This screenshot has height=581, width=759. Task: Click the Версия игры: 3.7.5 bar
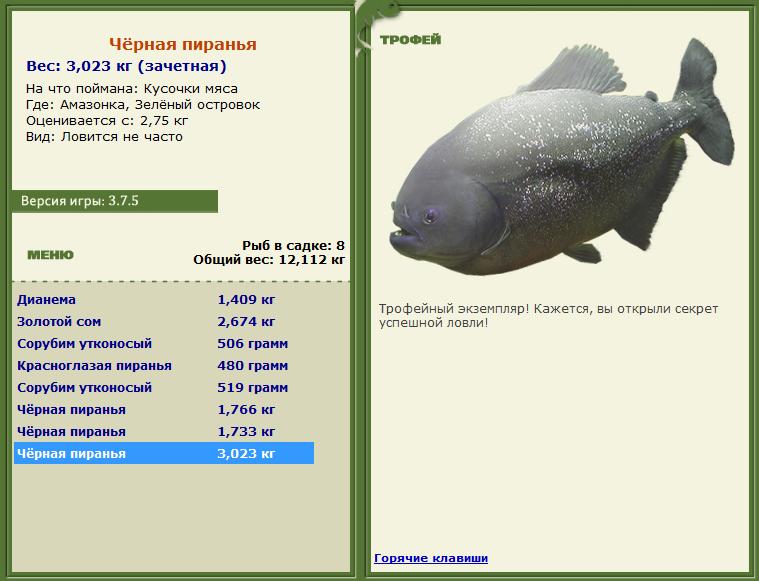115,201
